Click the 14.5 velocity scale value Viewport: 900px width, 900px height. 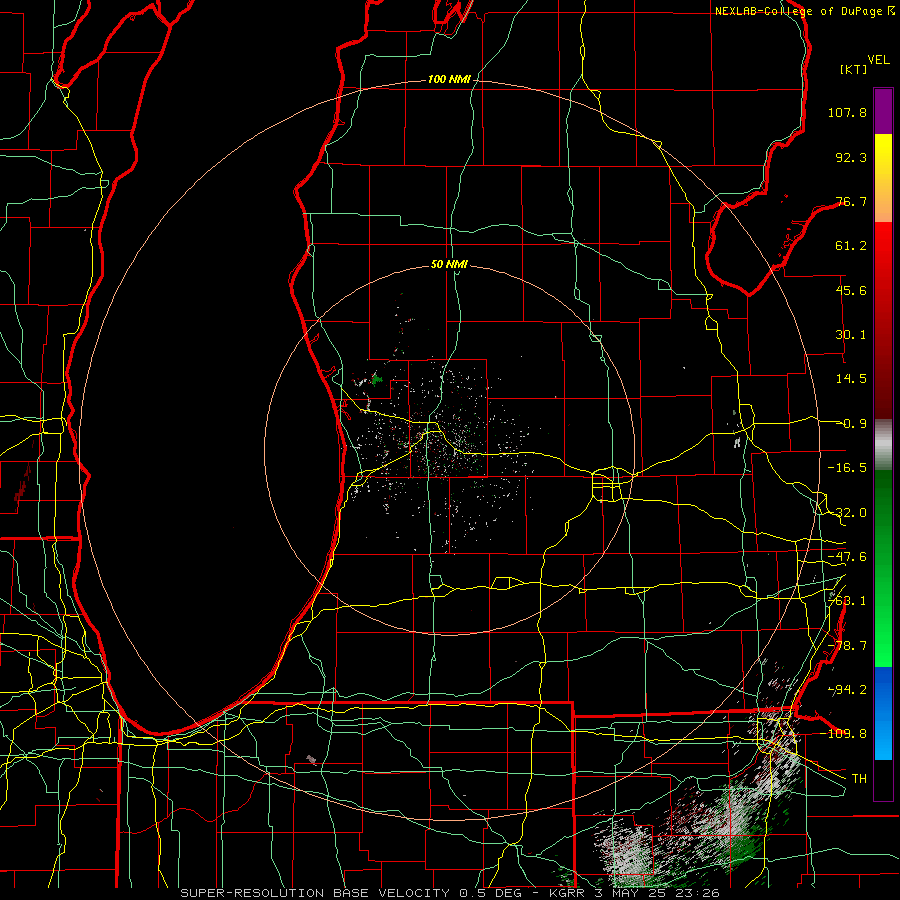(x=851, y=379)
